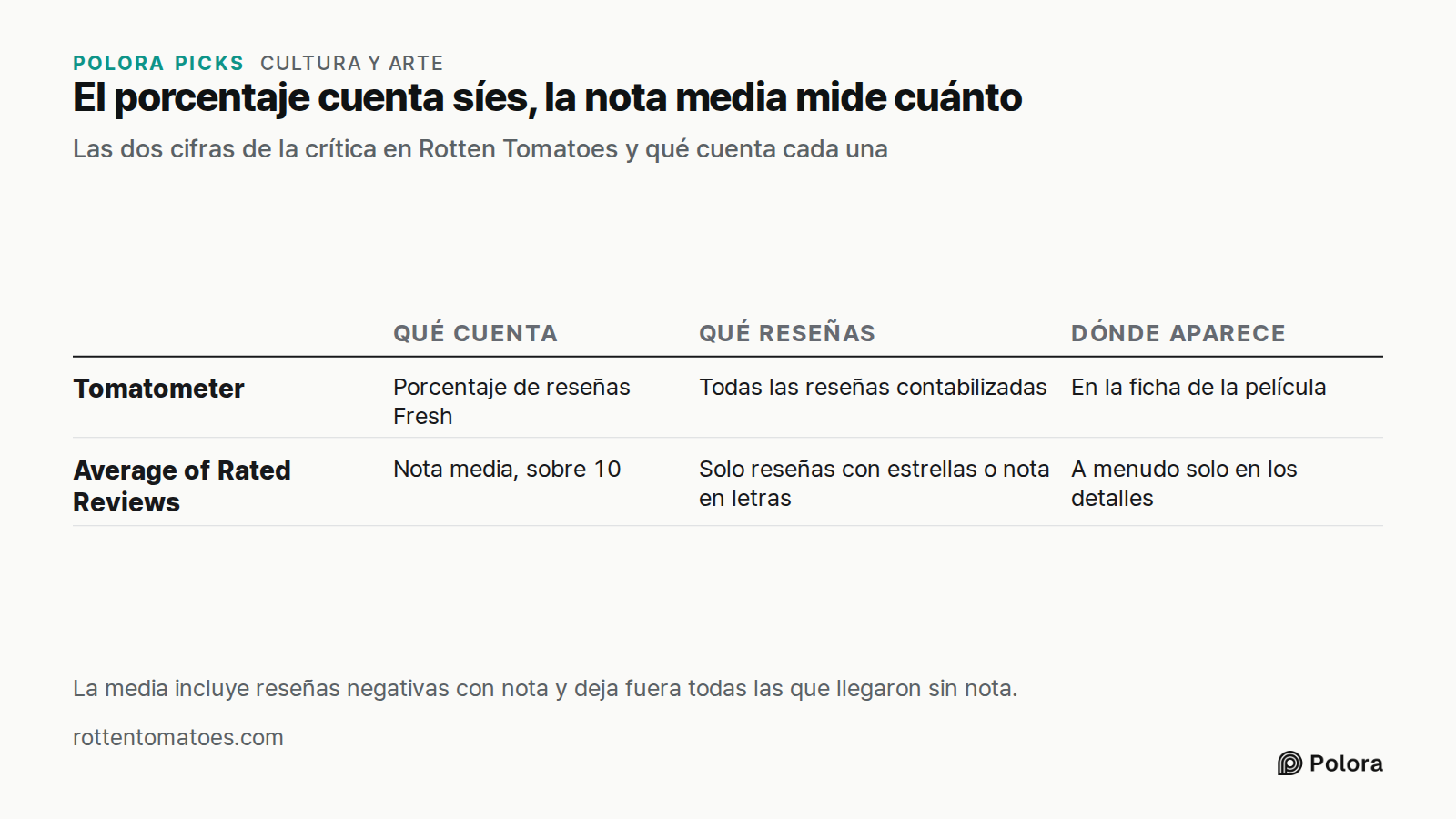This screenshot has height=819, width=1456.
Task: Click cell 'Porcentaje de reseñas Fresh'
Action: pos(511,401)
